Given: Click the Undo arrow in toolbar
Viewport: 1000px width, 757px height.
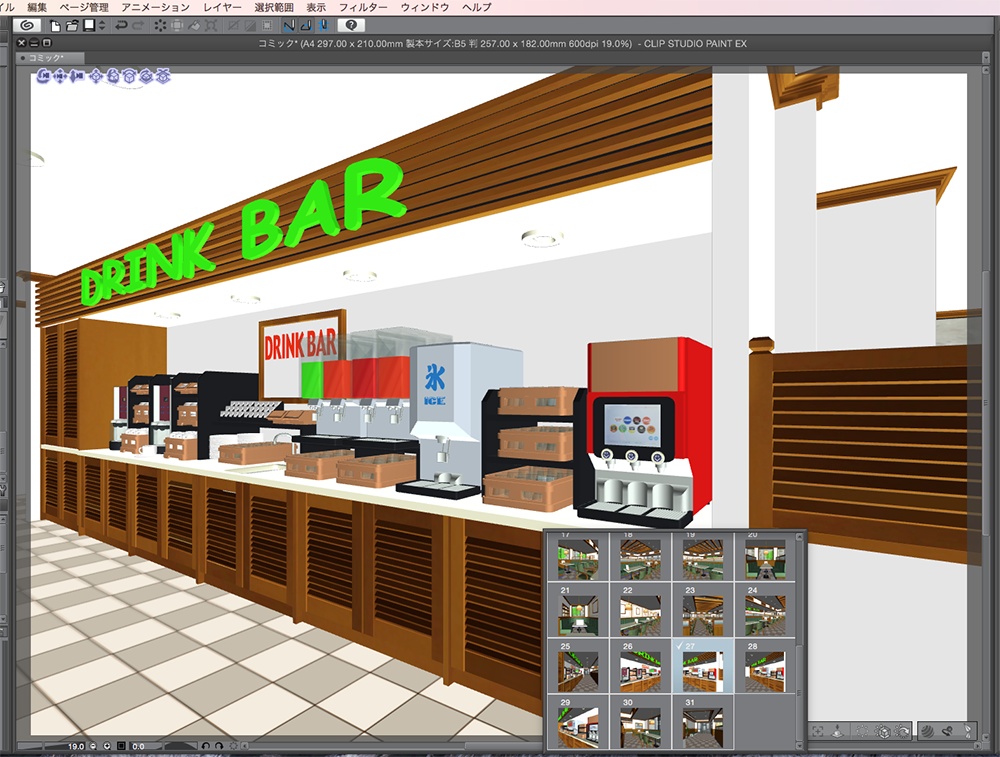Looking at the screenshot, I should click(121, 26).
